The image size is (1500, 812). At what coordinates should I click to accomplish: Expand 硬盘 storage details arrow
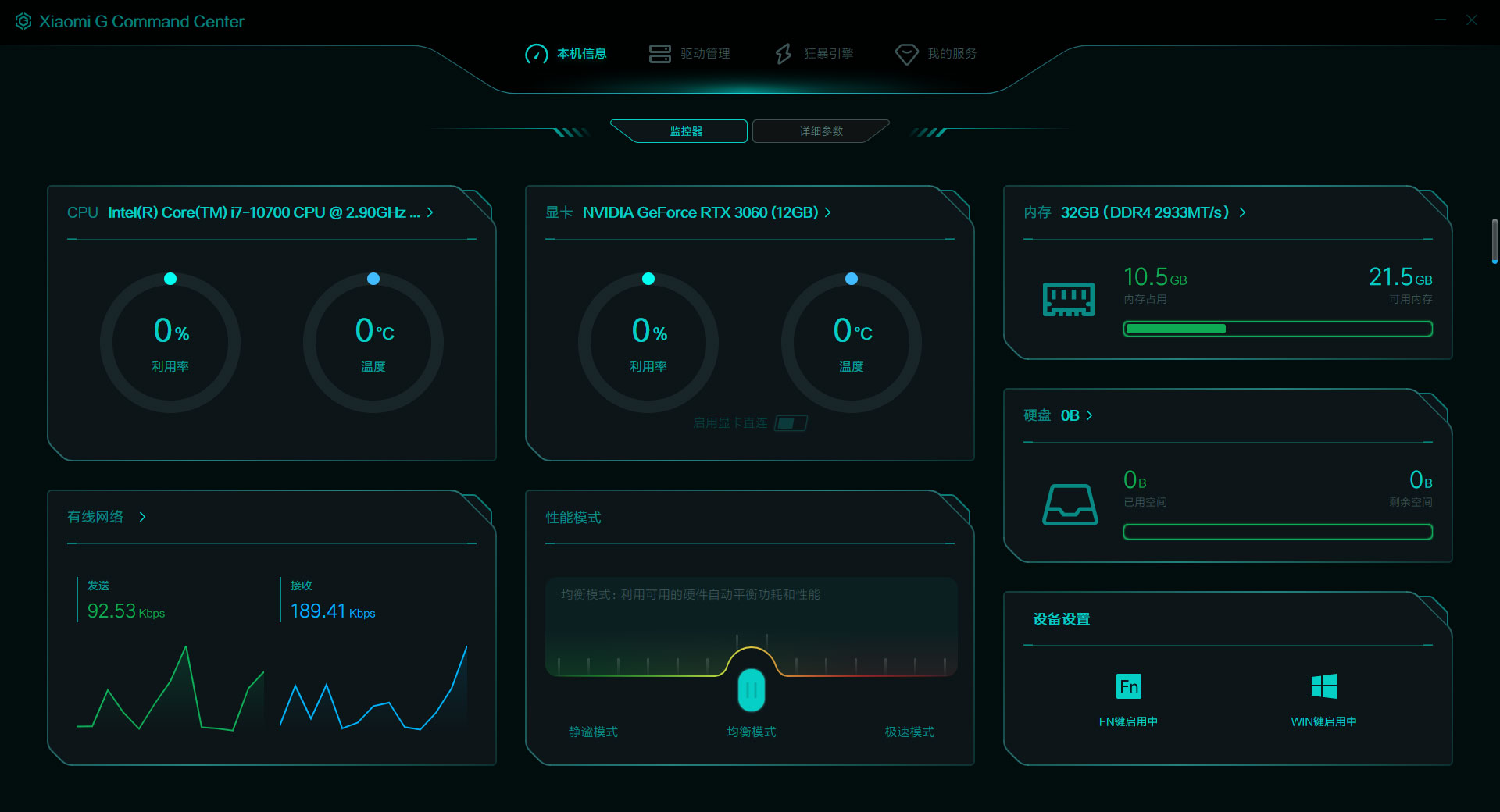[x=1088, y=415]
